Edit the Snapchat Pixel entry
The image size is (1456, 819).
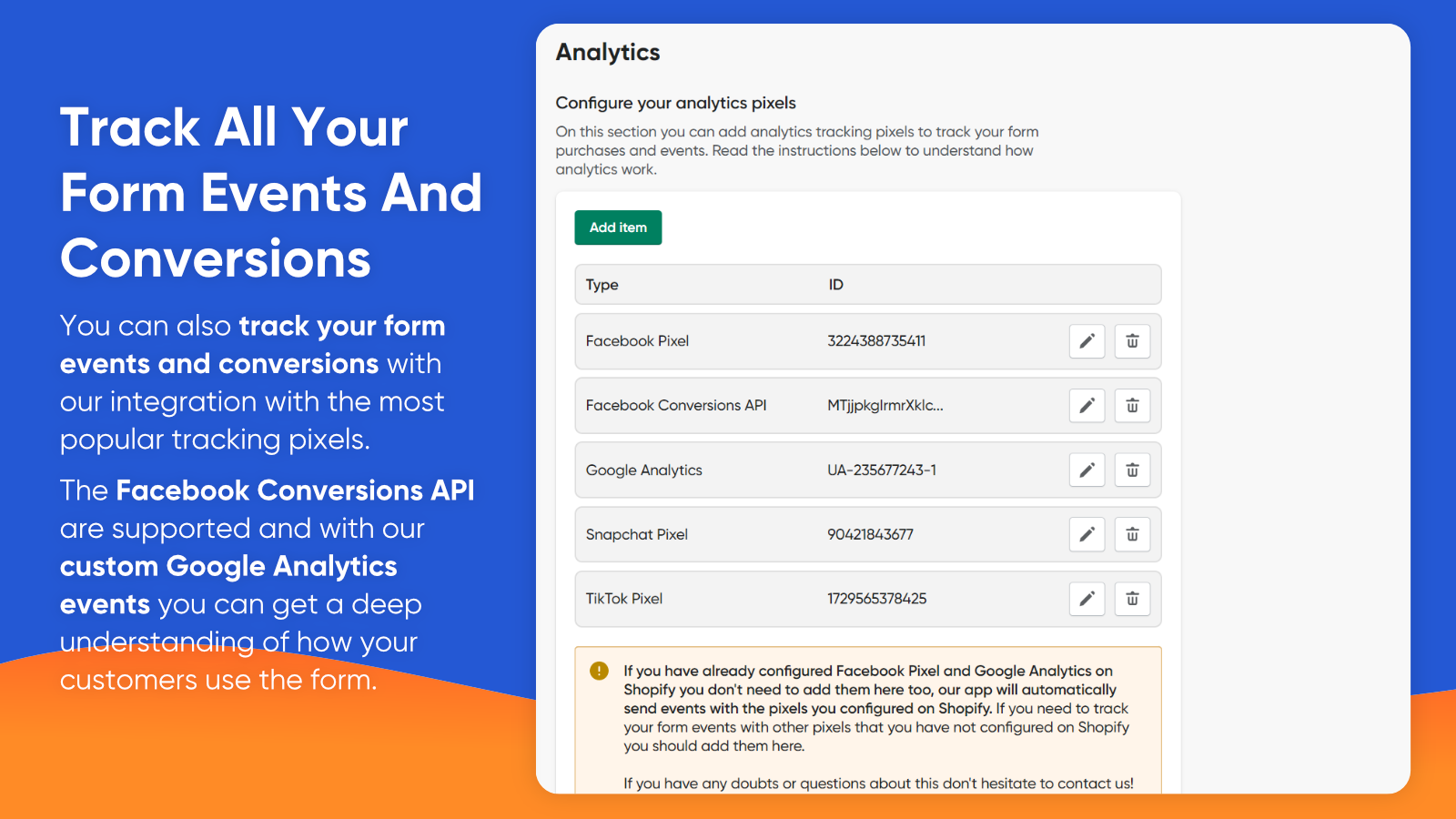click(x=1087, y=534)
